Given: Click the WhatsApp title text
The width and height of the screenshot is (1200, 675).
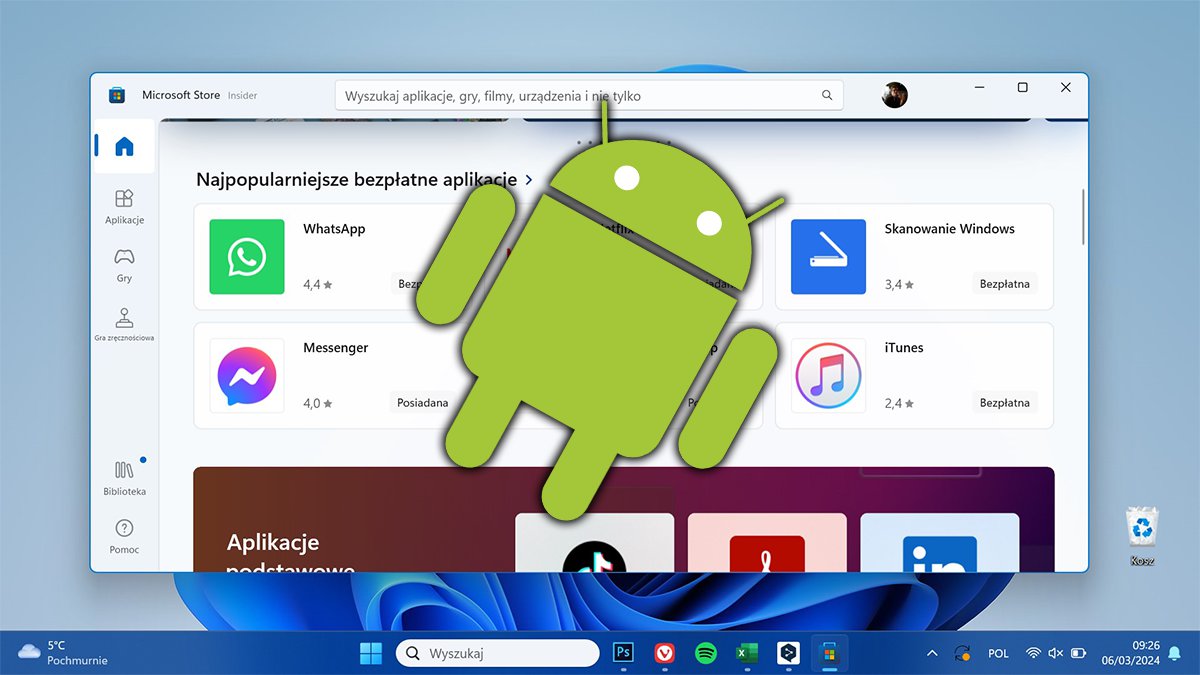Looking at the screenshot, I should [x=334, y=229].
